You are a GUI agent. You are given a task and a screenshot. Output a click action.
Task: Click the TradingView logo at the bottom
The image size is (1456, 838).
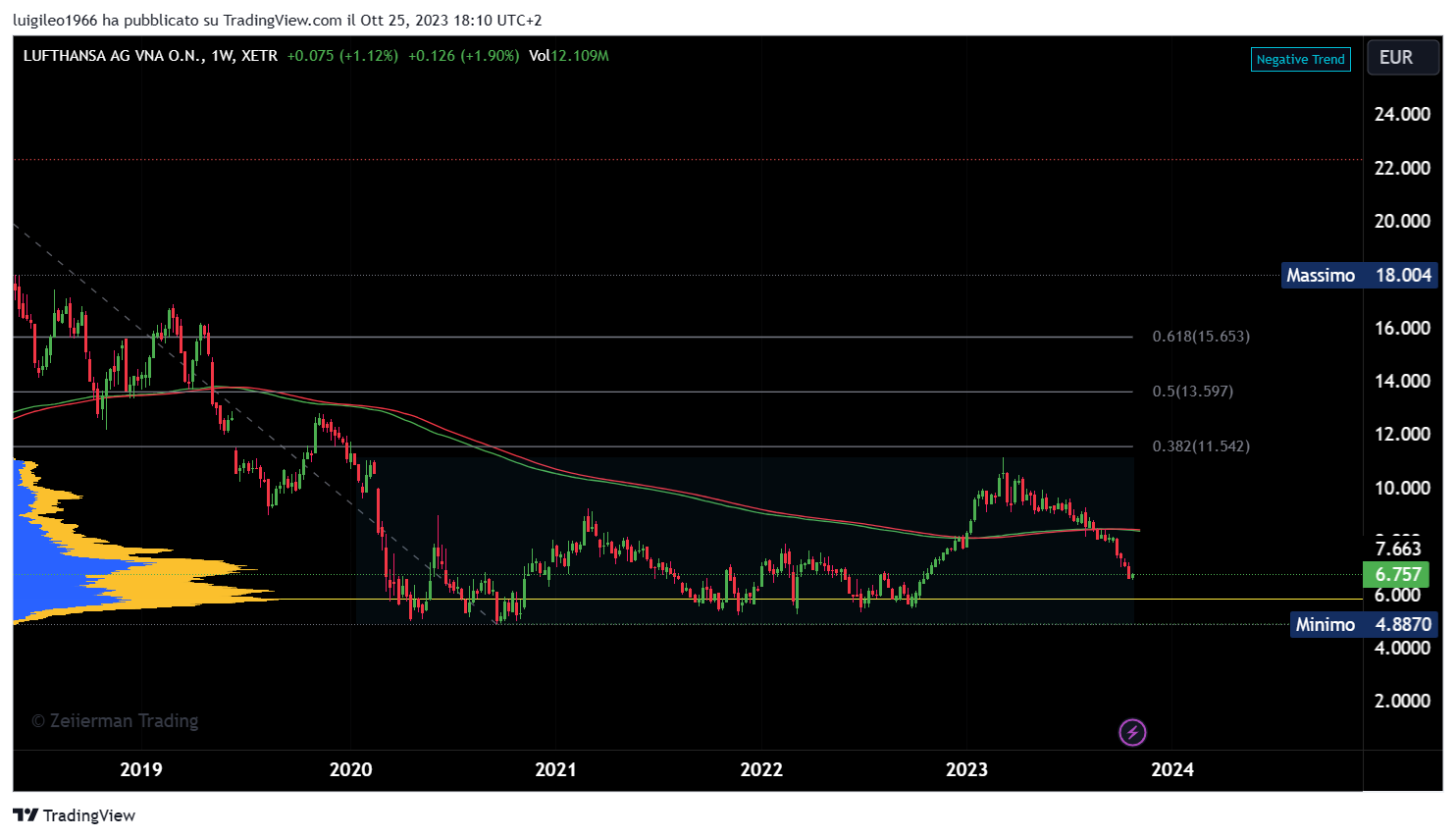pos(75,815)
